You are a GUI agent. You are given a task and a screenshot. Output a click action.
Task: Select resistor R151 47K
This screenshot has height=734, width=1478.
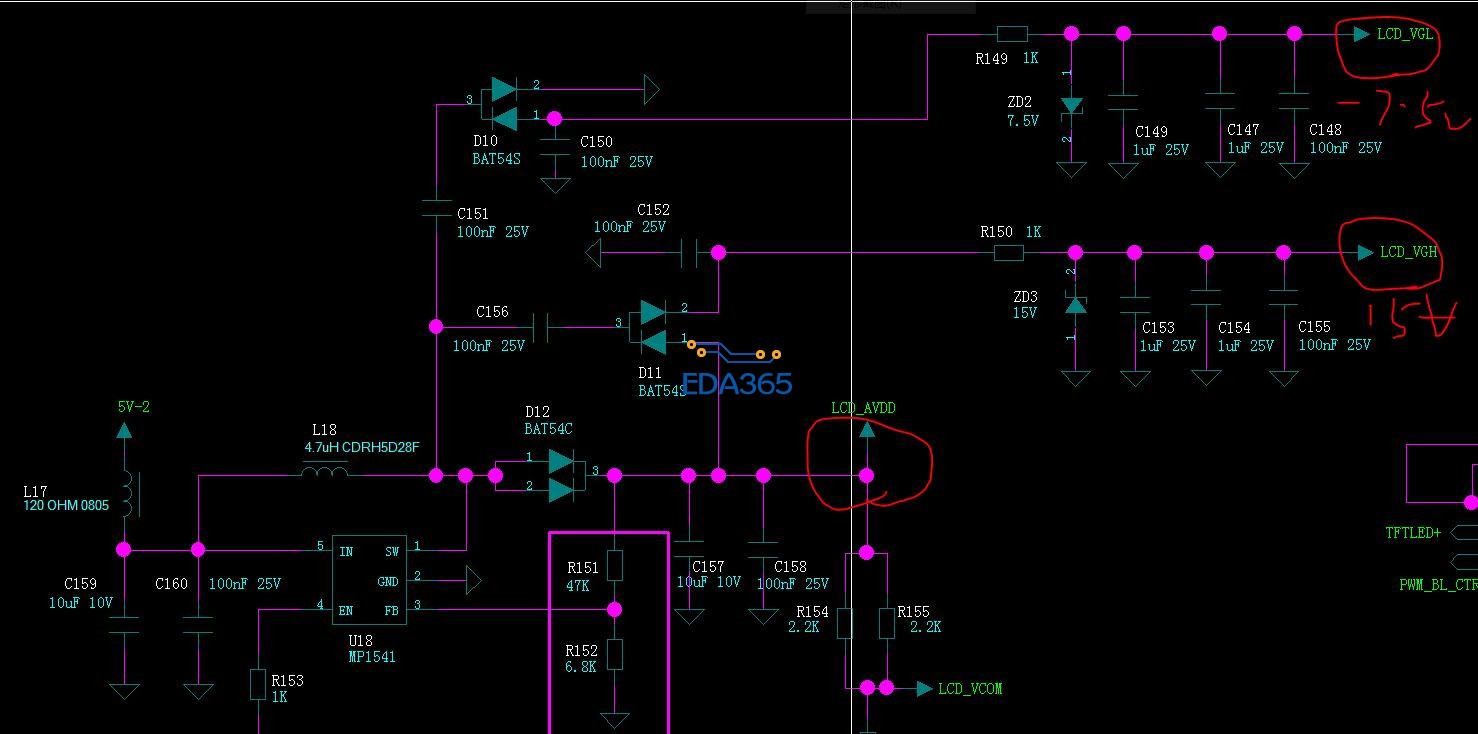coord(615,566)
